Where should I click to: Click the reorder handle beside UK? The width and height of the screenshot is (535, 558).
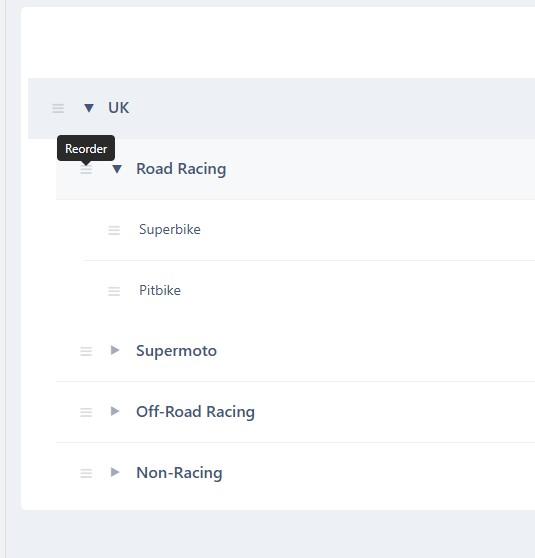58,108
